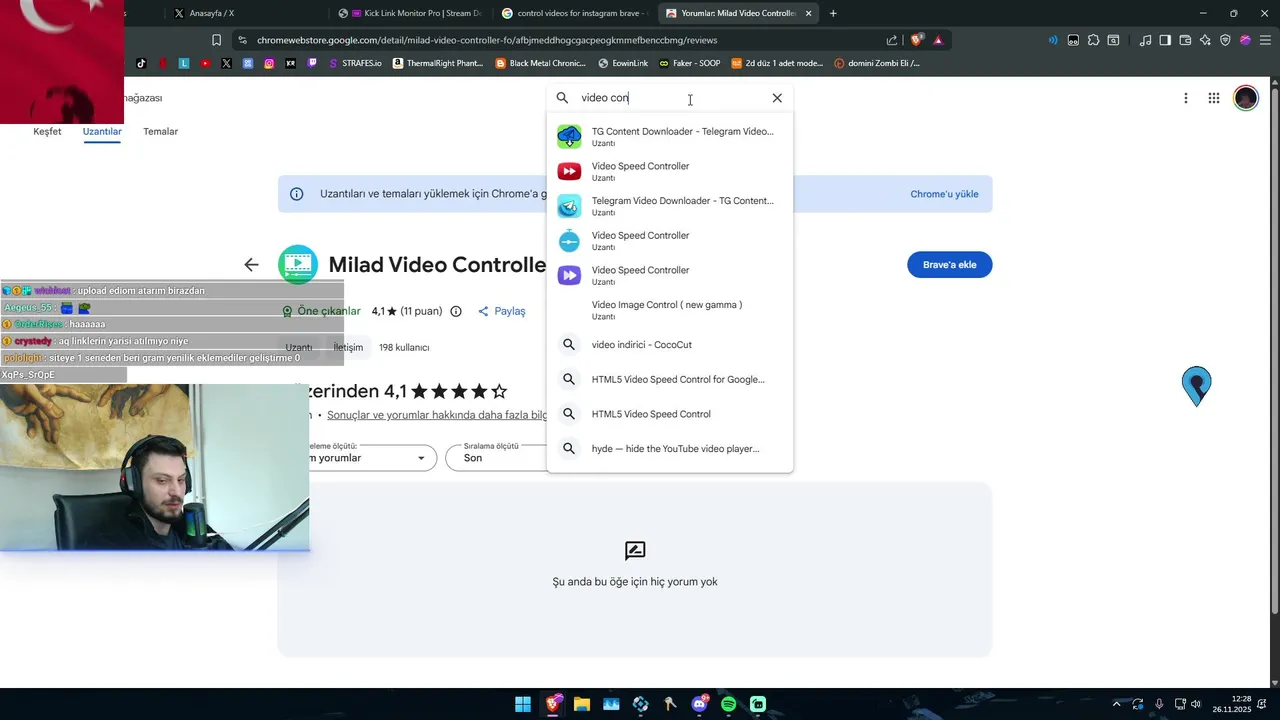This screenshot has width=1280, height=720.
Task: Open the 'STRAFES.io' bookmark
Action: click(x=355, y=63)
